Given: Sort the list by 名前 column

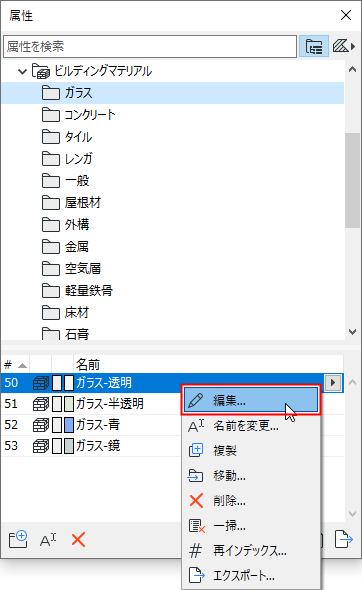Looking at the screenshot, I should click(x=208, y=365).
